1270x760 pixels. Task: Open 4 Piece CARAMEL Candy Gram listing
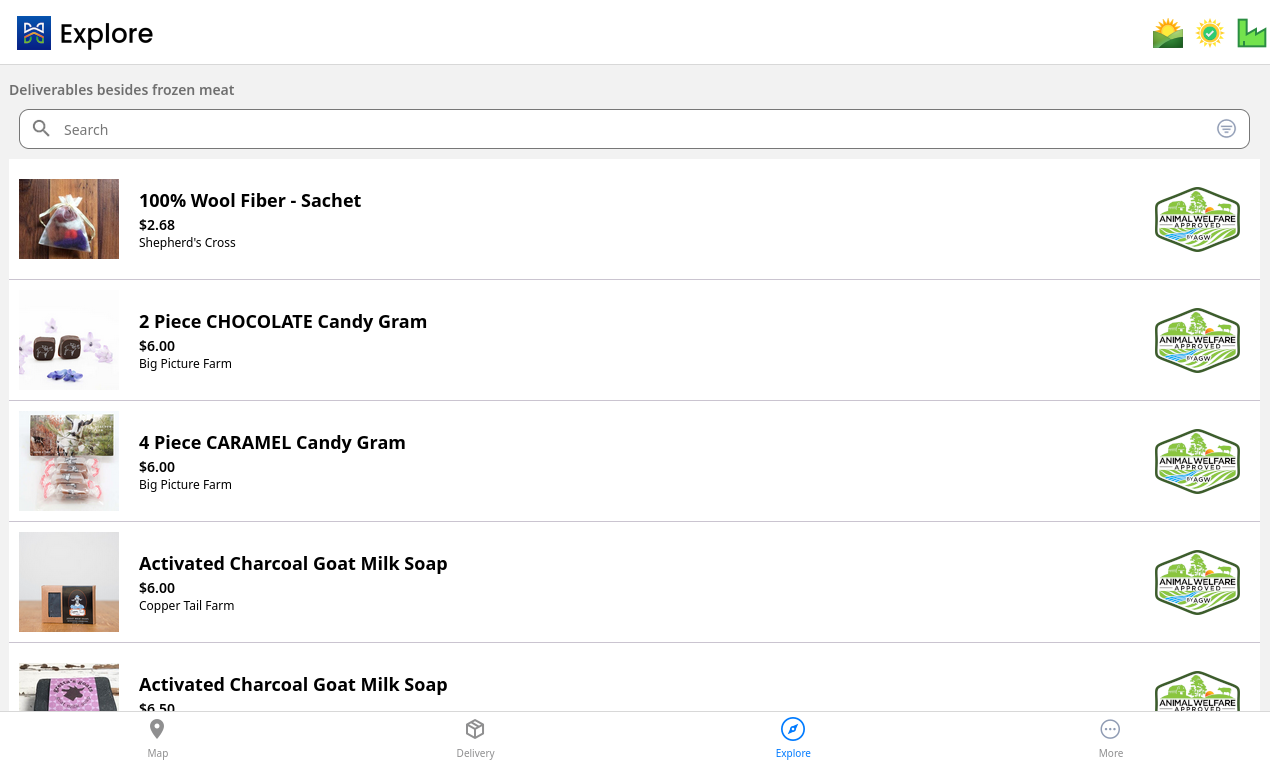pos(634,461)
